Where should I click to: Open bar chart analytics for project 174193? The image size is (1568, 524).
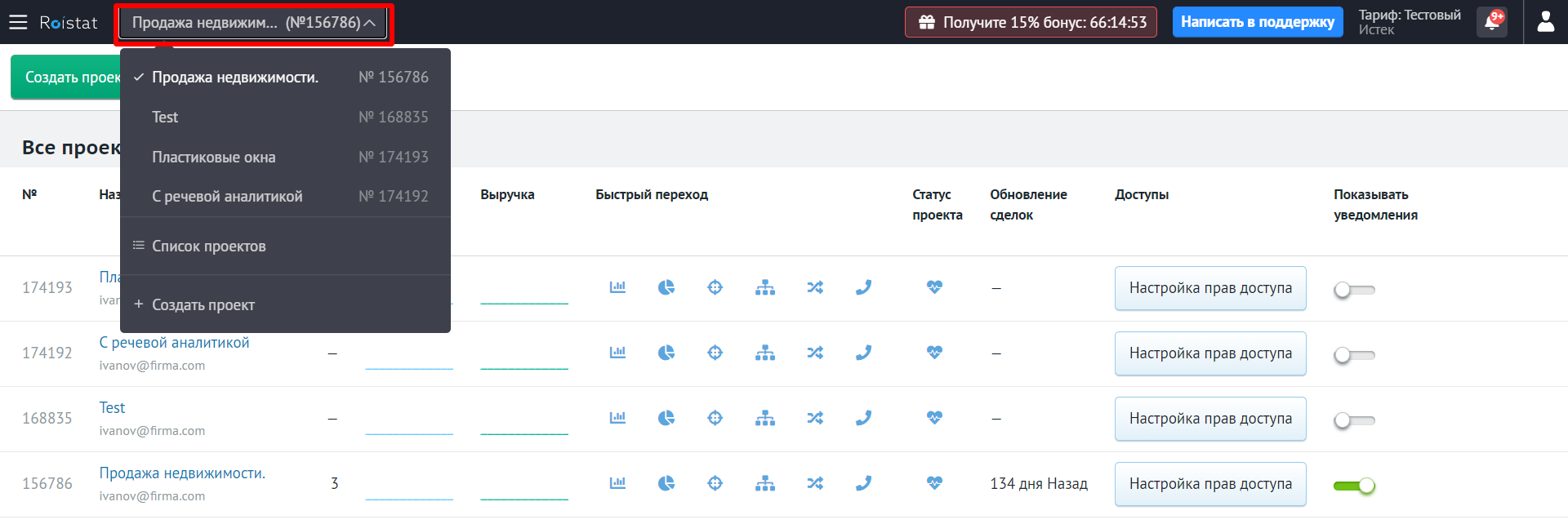click(617, 287)
